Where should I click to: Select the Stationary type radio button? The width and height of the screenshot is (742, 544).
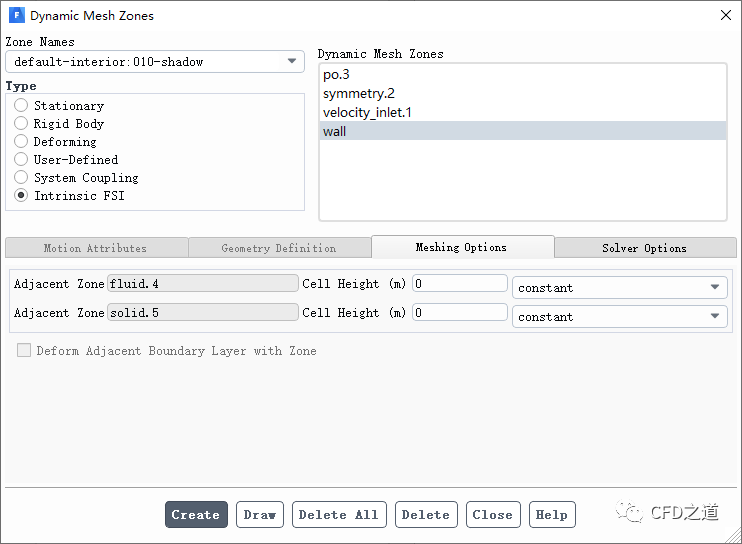click(x=21, y=106)
